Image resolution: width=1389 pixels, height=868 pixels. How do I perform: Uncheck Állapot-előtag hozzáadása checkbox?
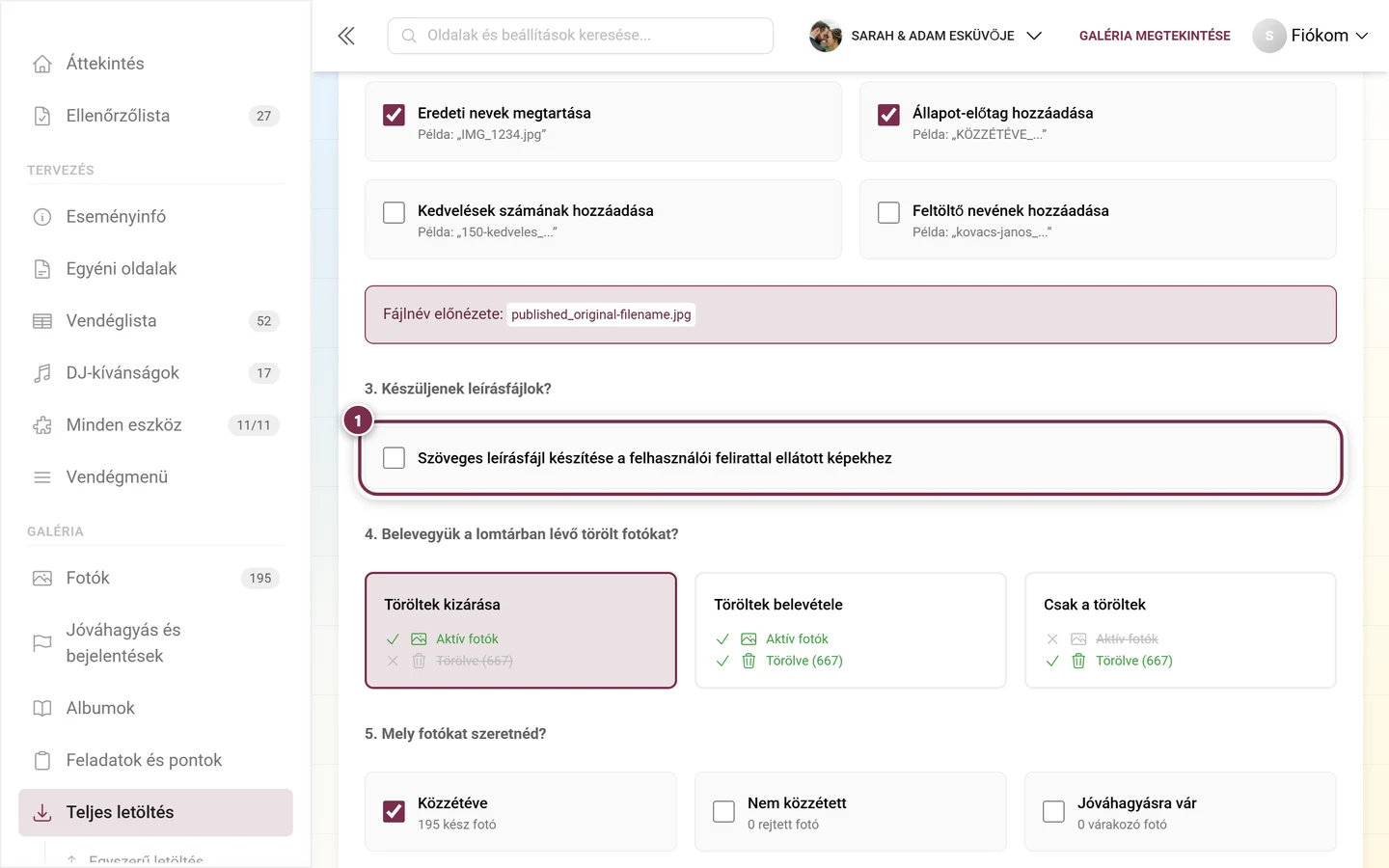coord(888,115)
